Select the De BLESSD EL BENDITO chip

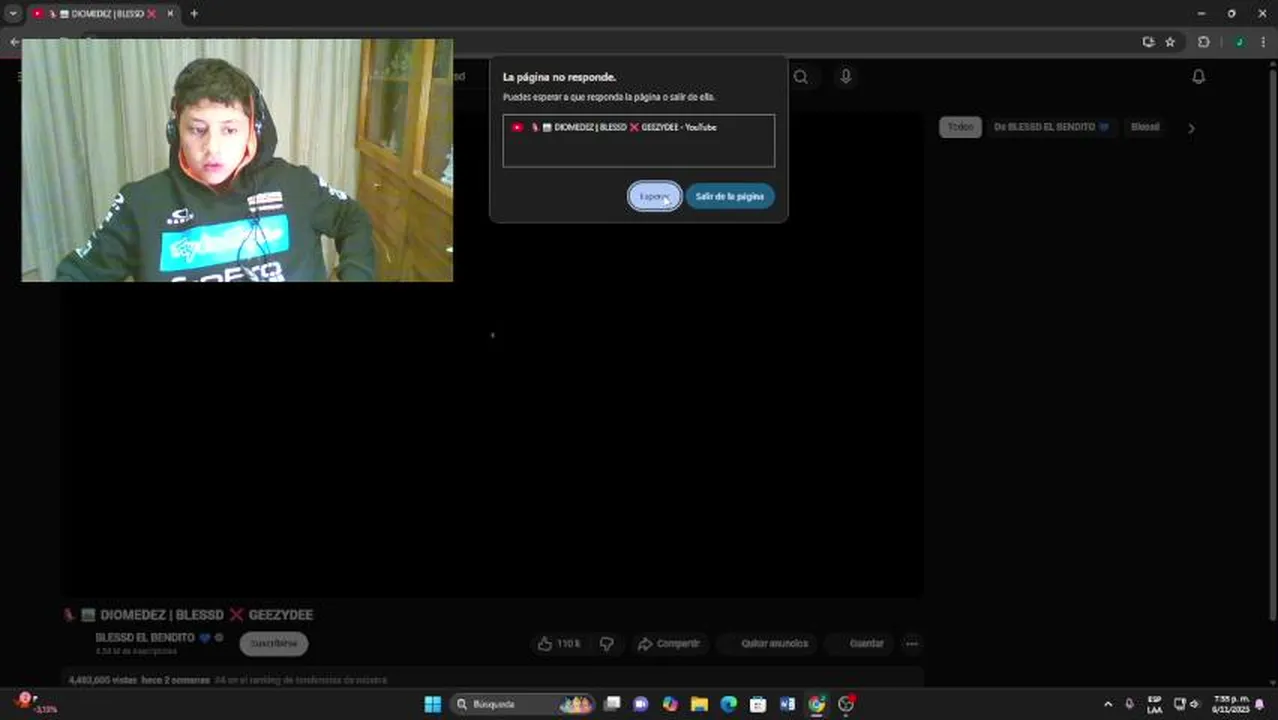coord(1051,127)
